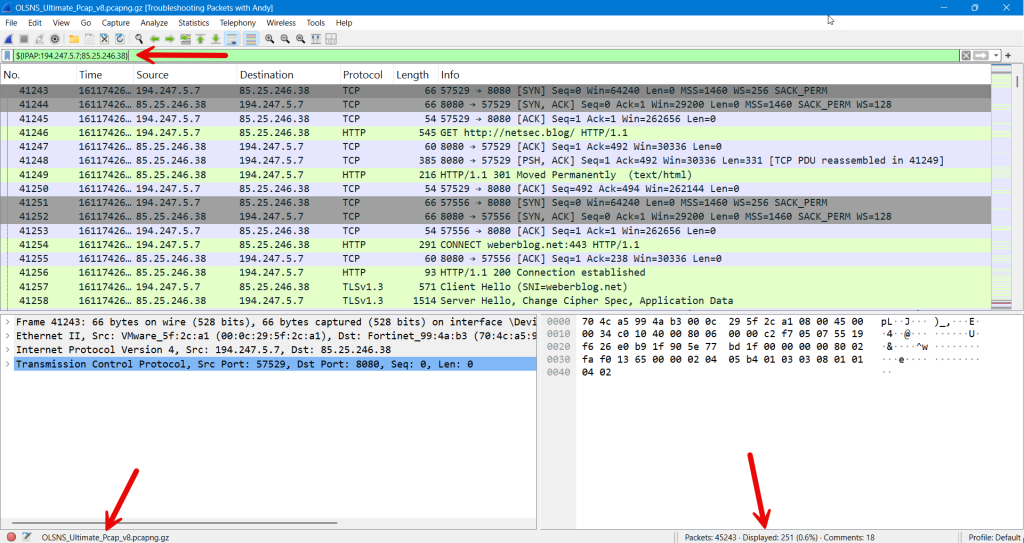The height and width of the screenshot is (543, 1024).
Task: Open a capture file via folder icon
Action: tap(74, 38)
